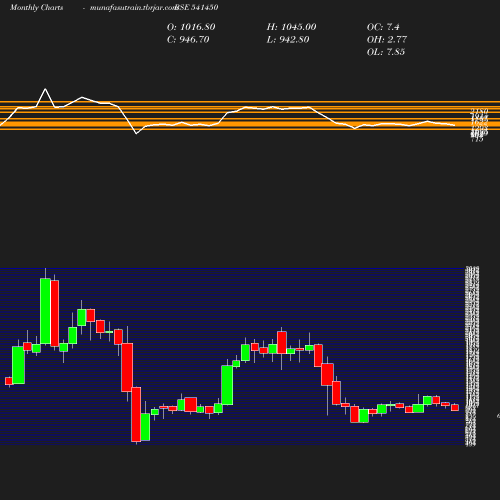
Task: Select the open value "O: 1016.80"
Action: pos(191,27)
